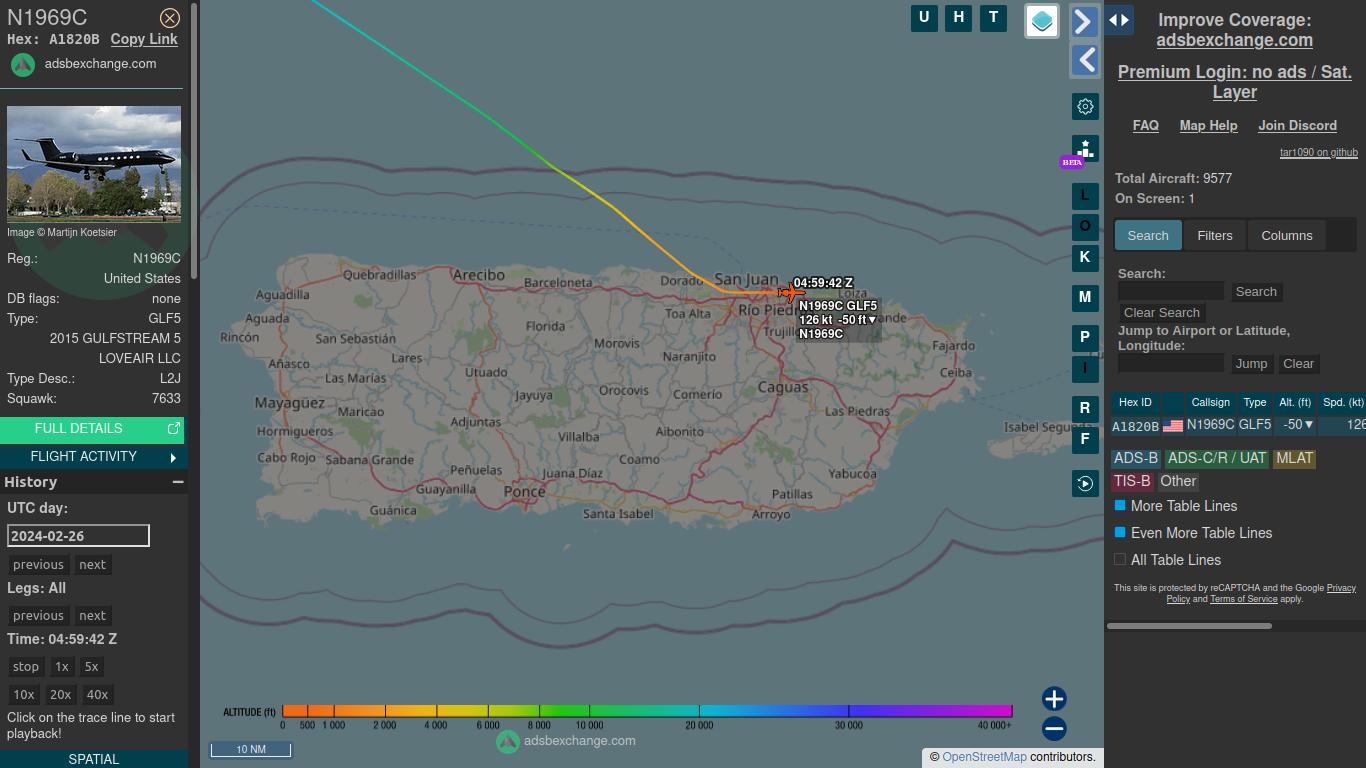Click the TIS-B source legend
Image resolution: width=1366 pixels, height=768 pixels.
[1132, 481]
